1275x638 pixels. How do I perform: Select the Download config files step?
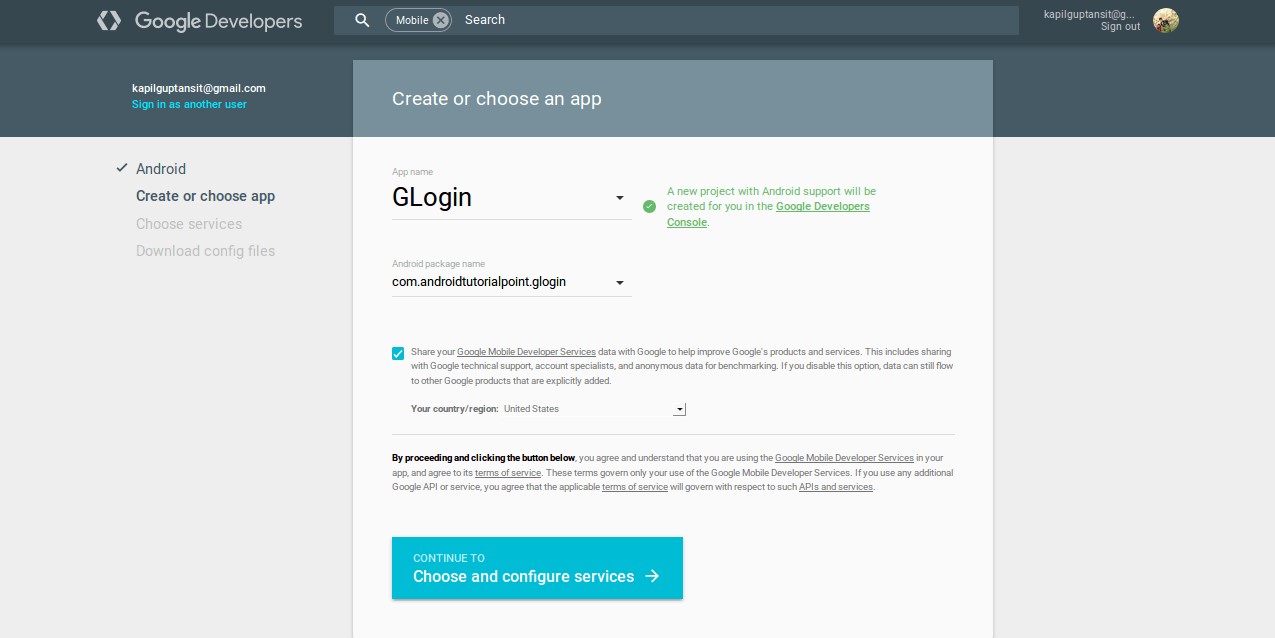(x=205, y=251)
